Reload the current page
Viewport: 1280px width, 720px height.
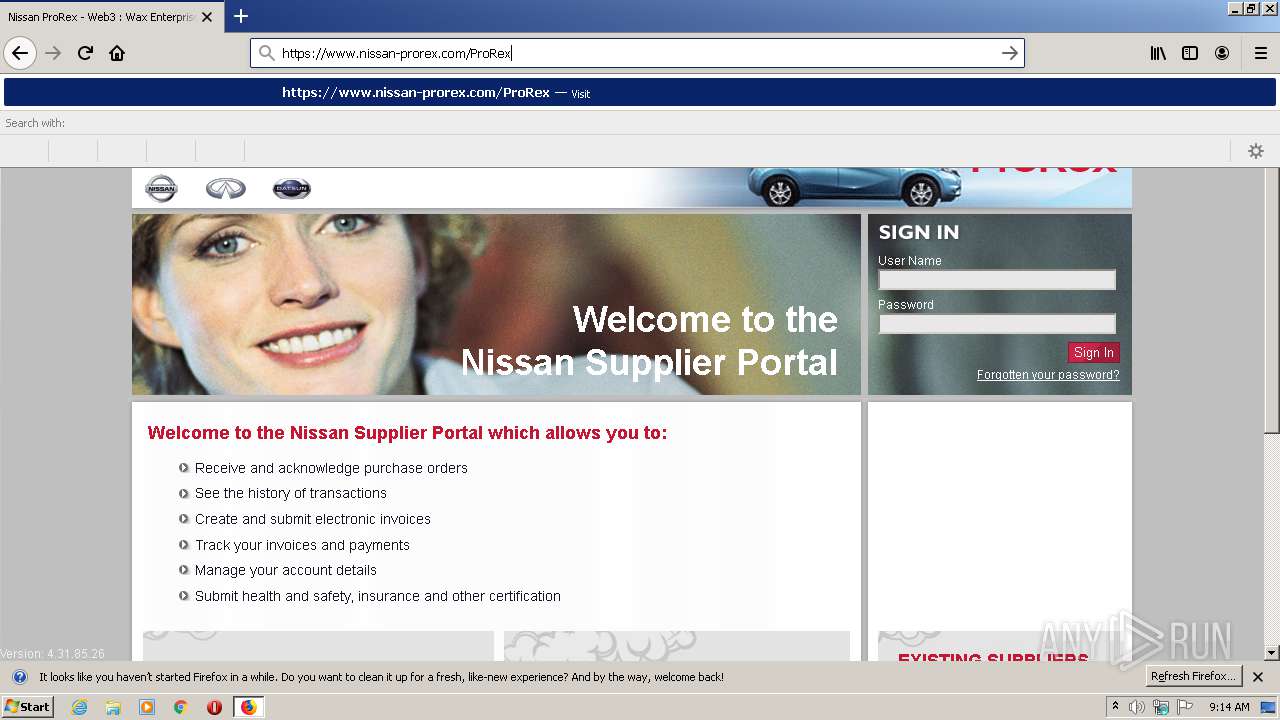(85, 53)
